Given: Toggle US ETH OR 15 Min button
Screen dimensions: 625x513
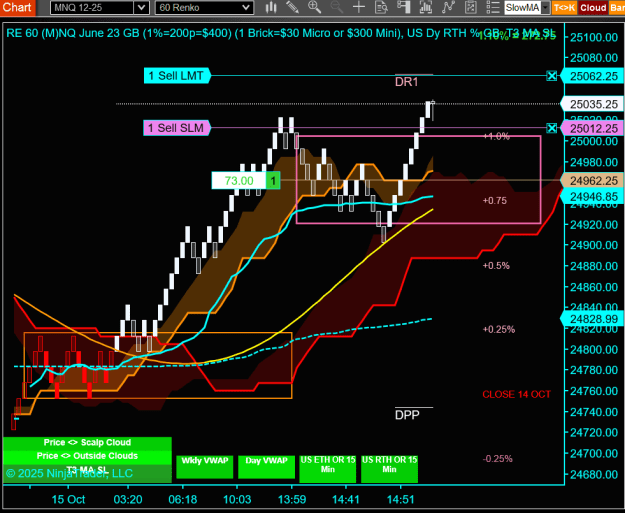Looking at the screenshot, I should 328,469.
